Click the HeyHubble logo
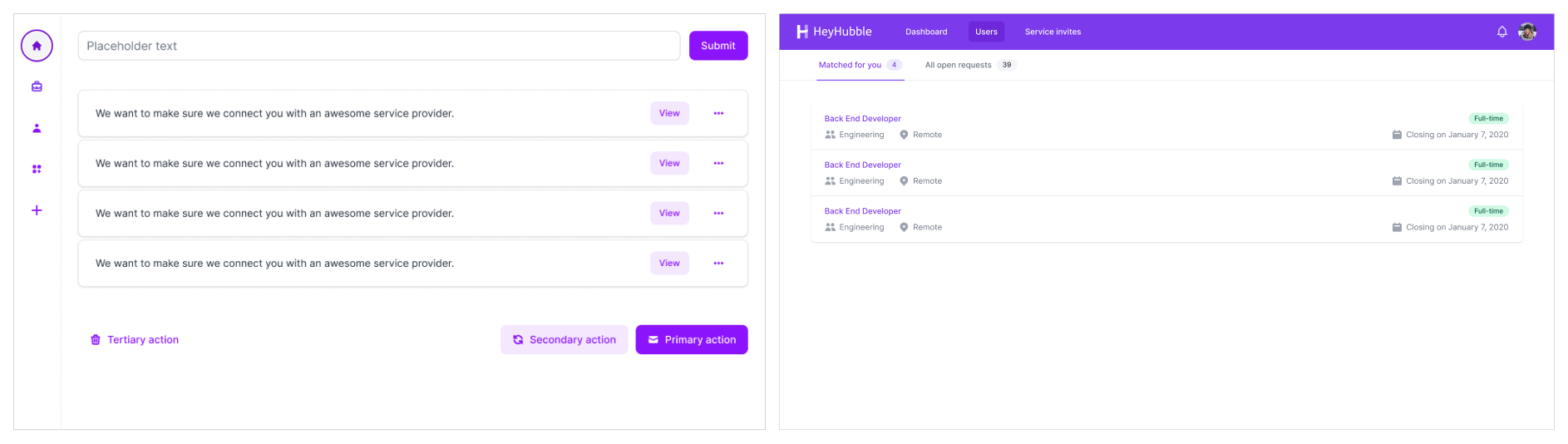This screenshot has width=1568, height=444. click(x=834, y=32)
